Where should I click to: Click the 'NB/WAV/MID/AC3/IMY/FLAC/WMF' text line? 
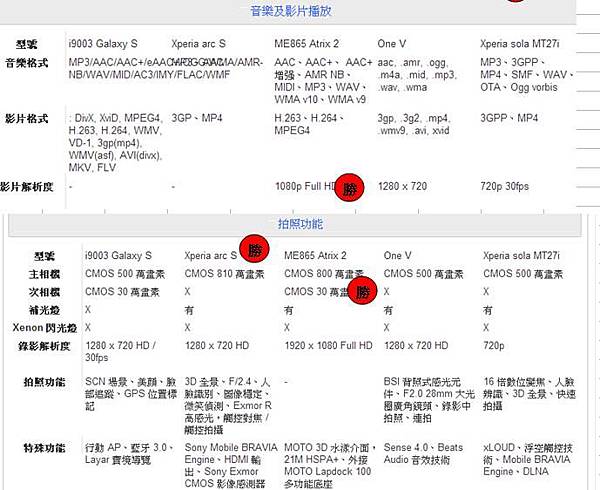[149, 75]
